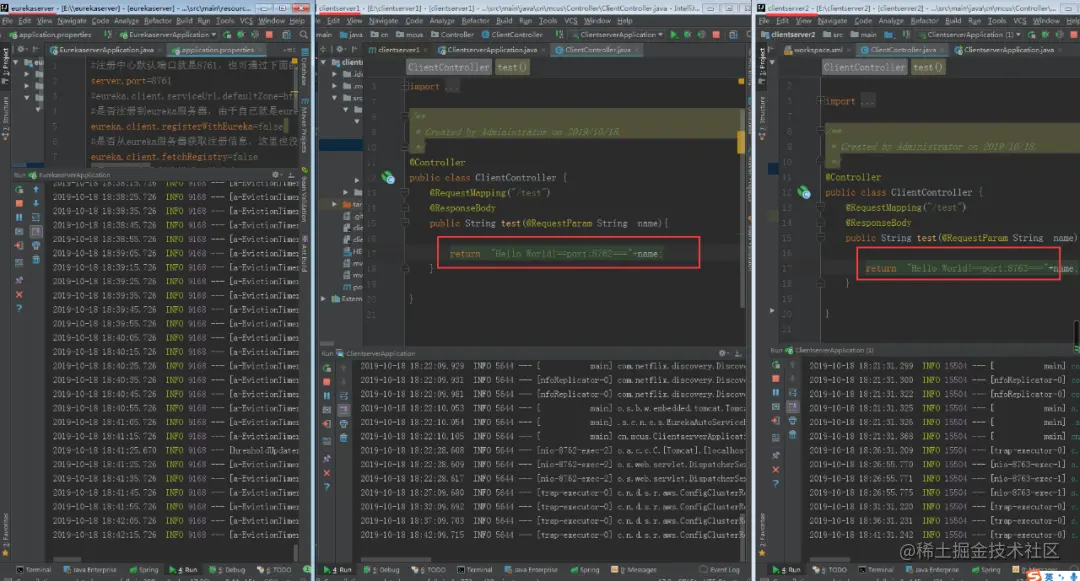Switch to the clientserver1 pom editor tab
The height and width of the screenshot is (581, 1080).
coord(396,50)
